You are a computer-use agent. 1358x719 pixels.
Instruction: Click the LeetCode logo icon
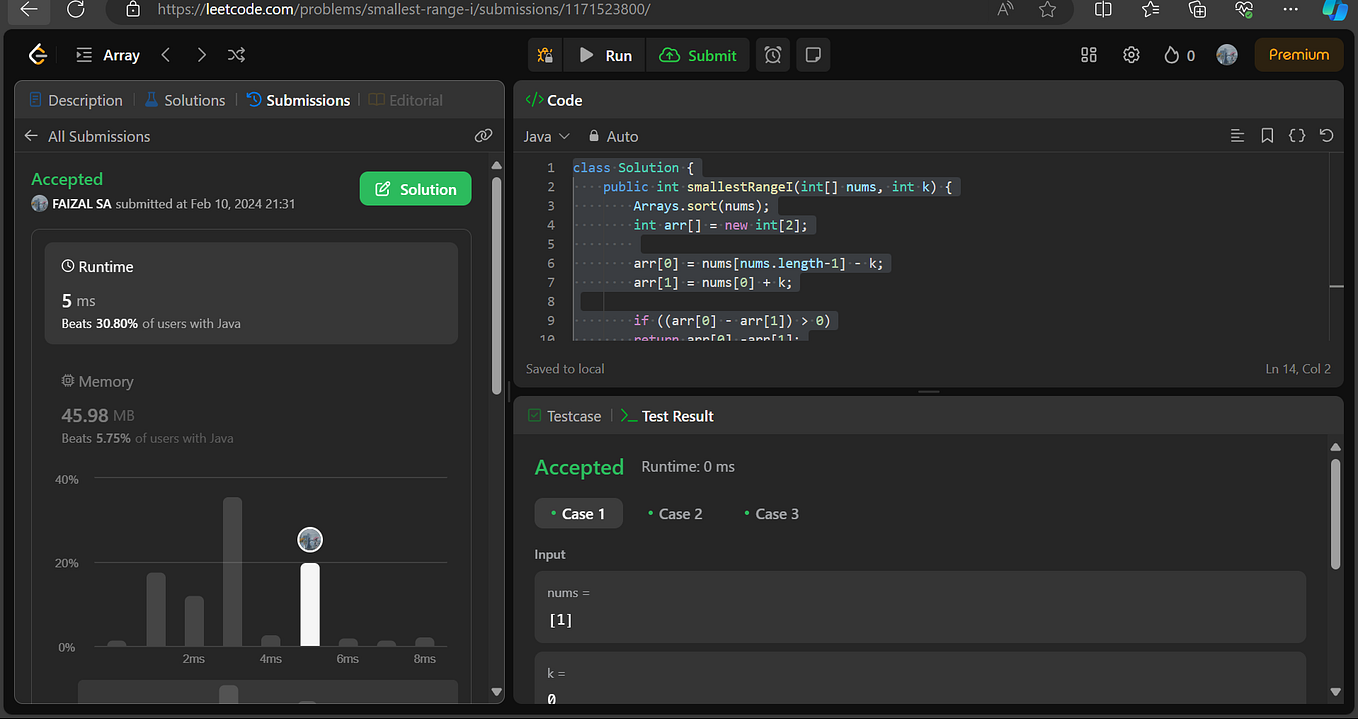[37, 55]
